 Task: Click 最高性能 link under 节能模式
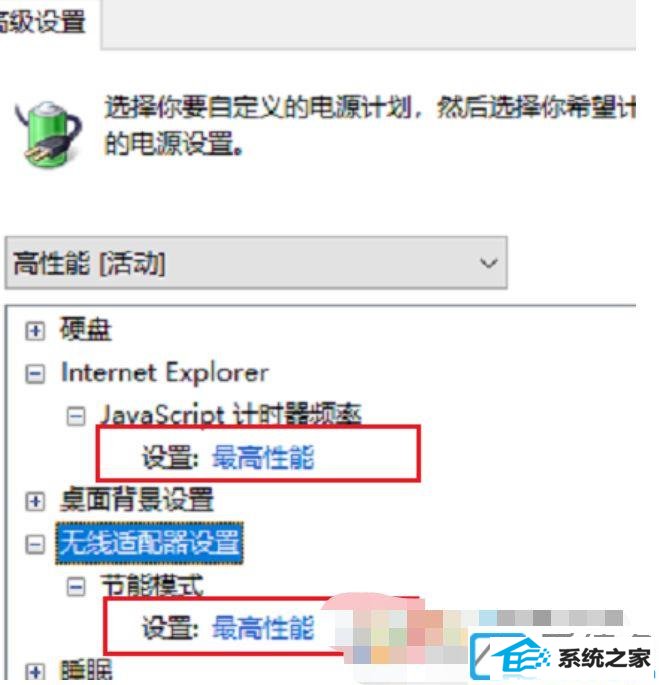263,628
